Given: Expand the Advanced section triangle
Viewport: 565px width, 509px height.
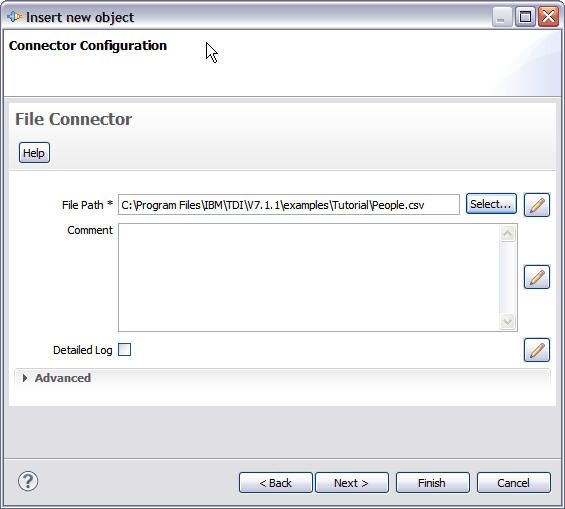Looking at the screenshot, I should (25, 378).
